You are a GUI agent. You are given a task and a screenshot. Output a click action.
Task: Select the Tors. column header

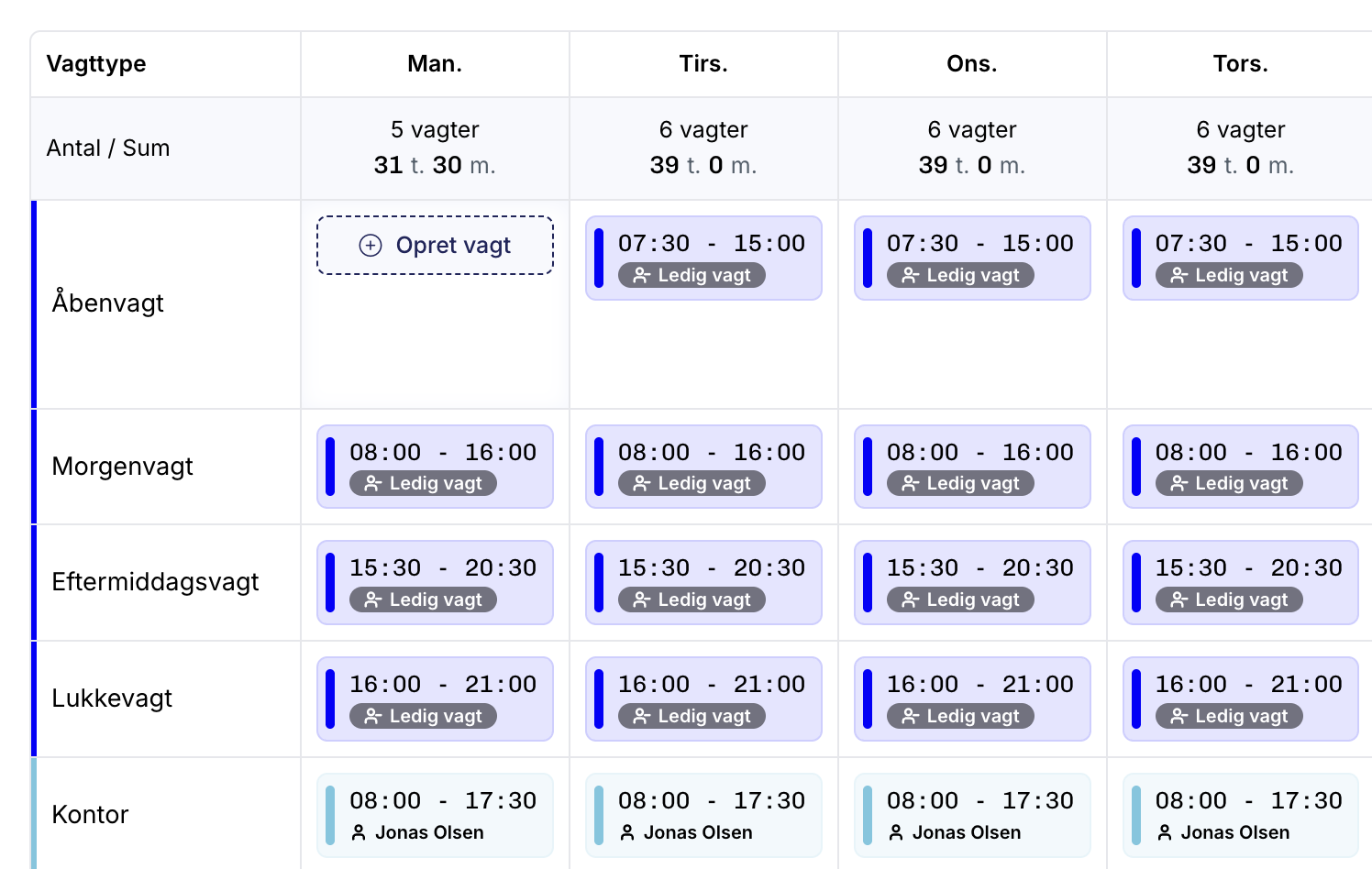[x=1240, y=64]
